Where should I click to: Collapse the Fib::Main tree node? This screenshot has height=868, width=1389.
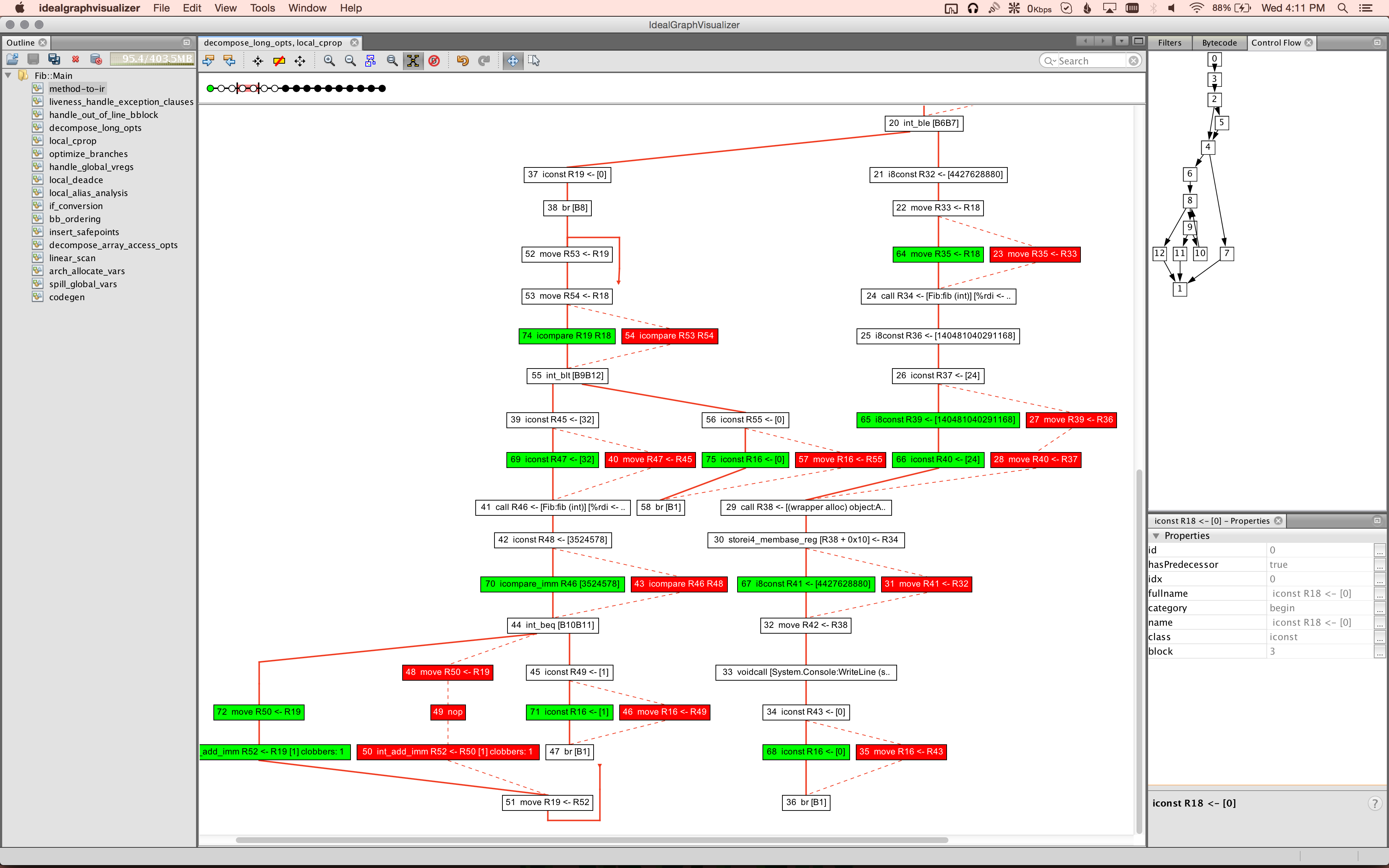tap(8, 75)
